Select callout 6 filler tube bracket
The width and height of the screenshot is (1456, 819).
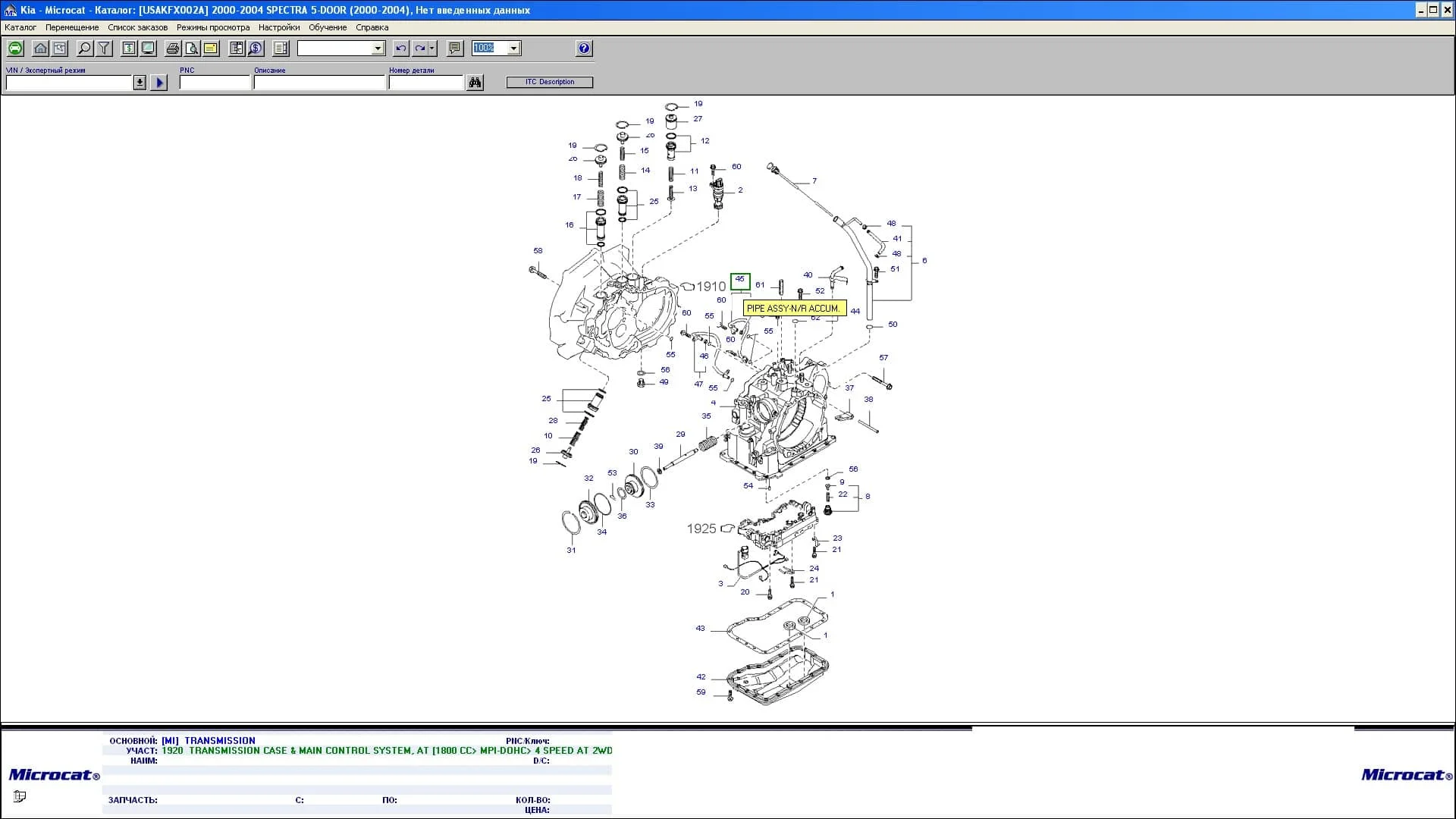pos(924,261)
